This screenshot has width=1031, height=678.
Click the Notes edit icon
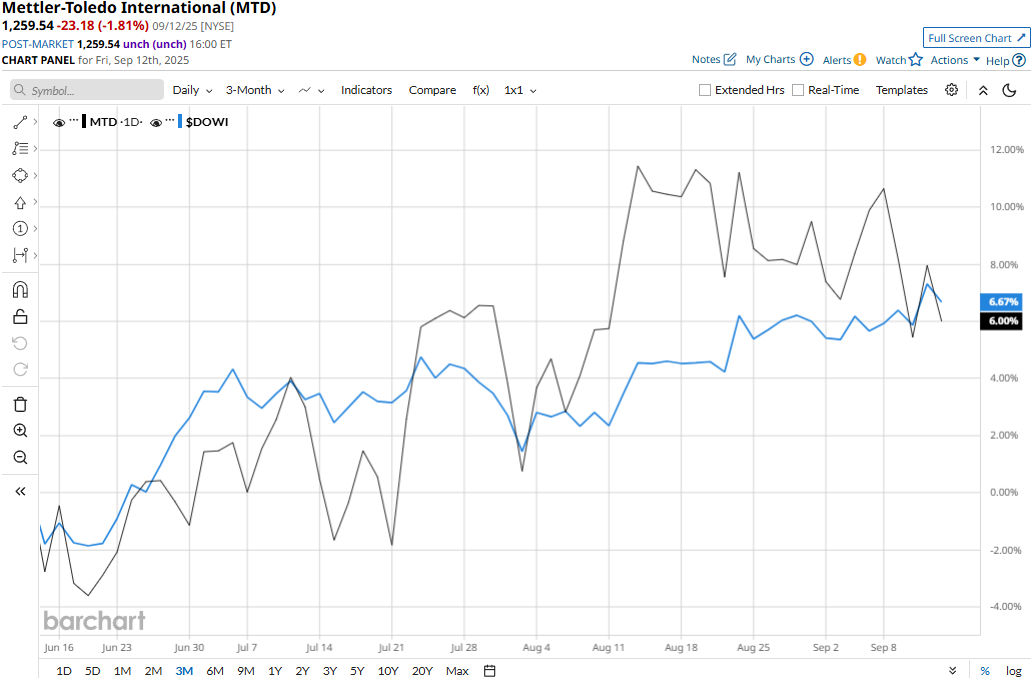coord(730,59)
